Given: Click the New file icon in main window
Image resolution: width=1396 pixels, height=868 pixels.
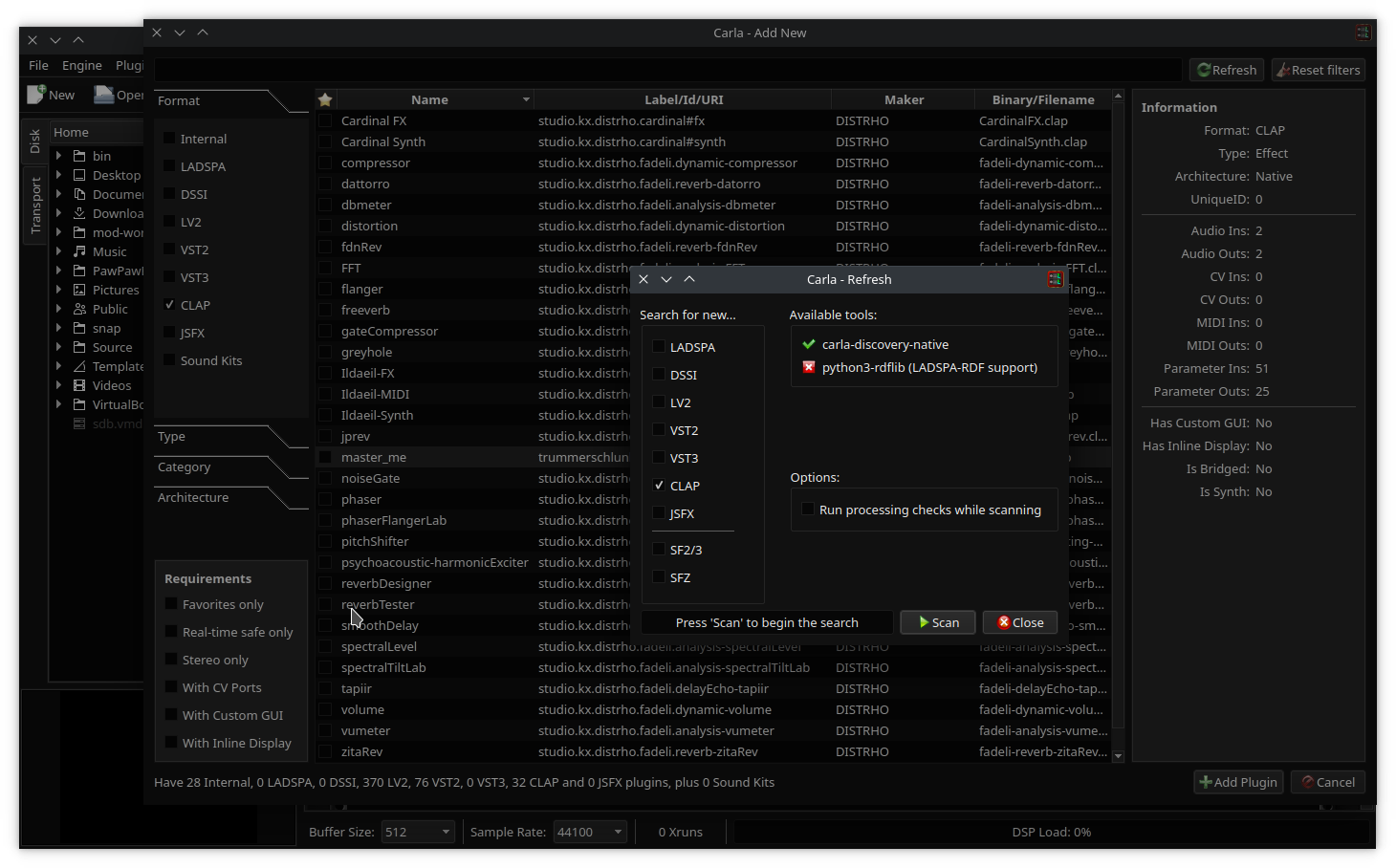Looking at the screenshot, I should pyautogui.click(x=36, y=95).
